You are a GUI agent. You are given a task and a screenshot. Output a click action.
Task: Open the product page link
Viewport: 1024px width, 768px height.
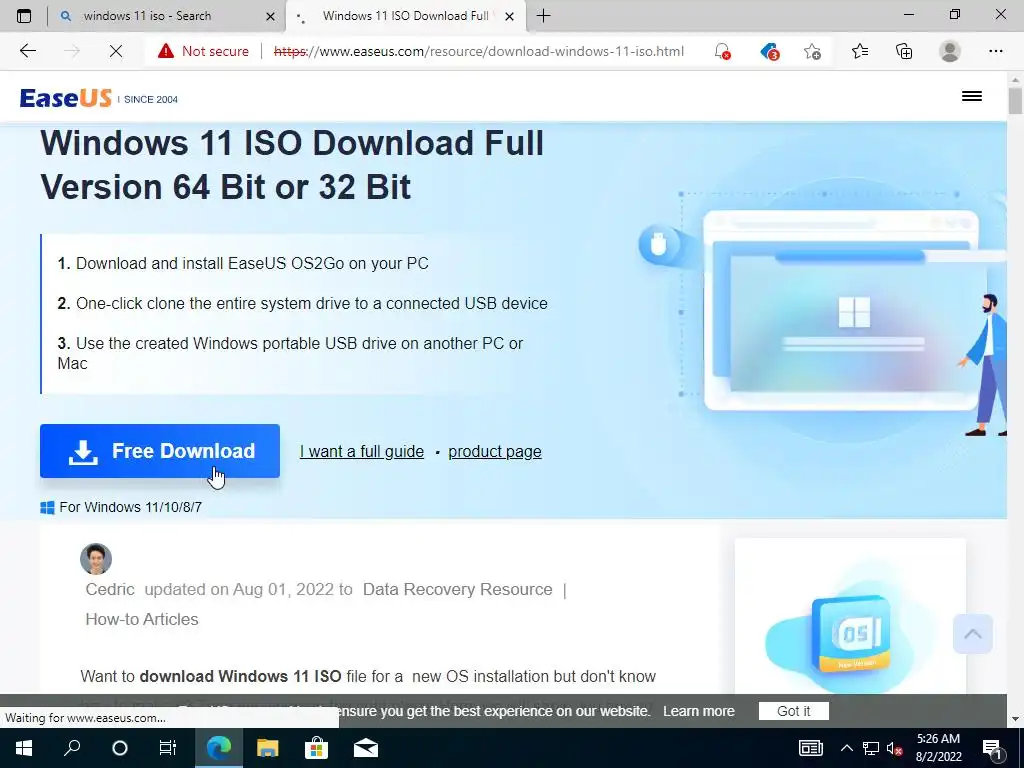coord(494,451)
